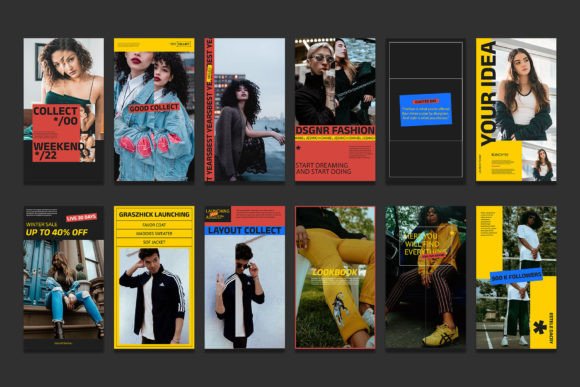The height and width of the screenshot is (387, 580).
Task: Click the black asterisk icon on yellow
Action: [540, 327]
